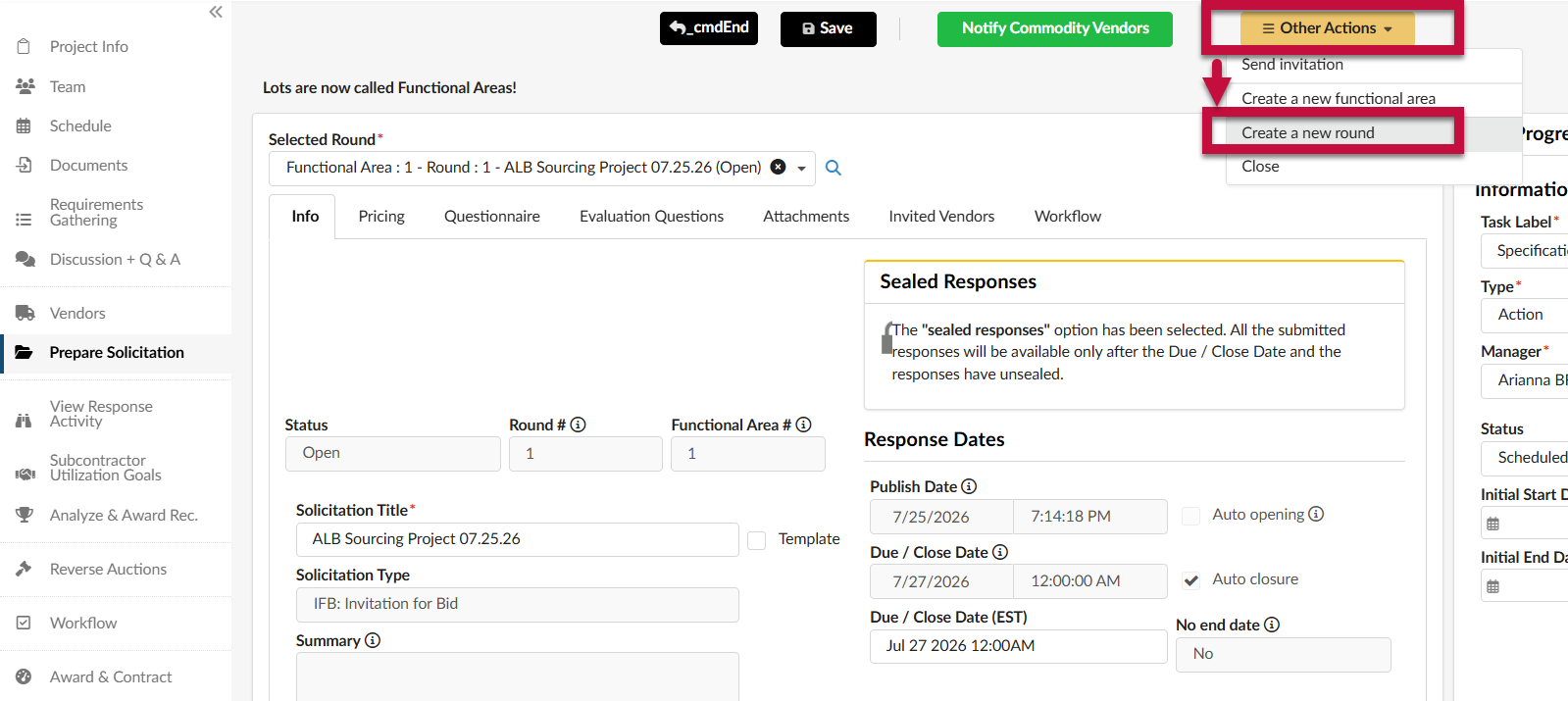
Task: Click the Documents file icon
Action: [x=24, y=165]
